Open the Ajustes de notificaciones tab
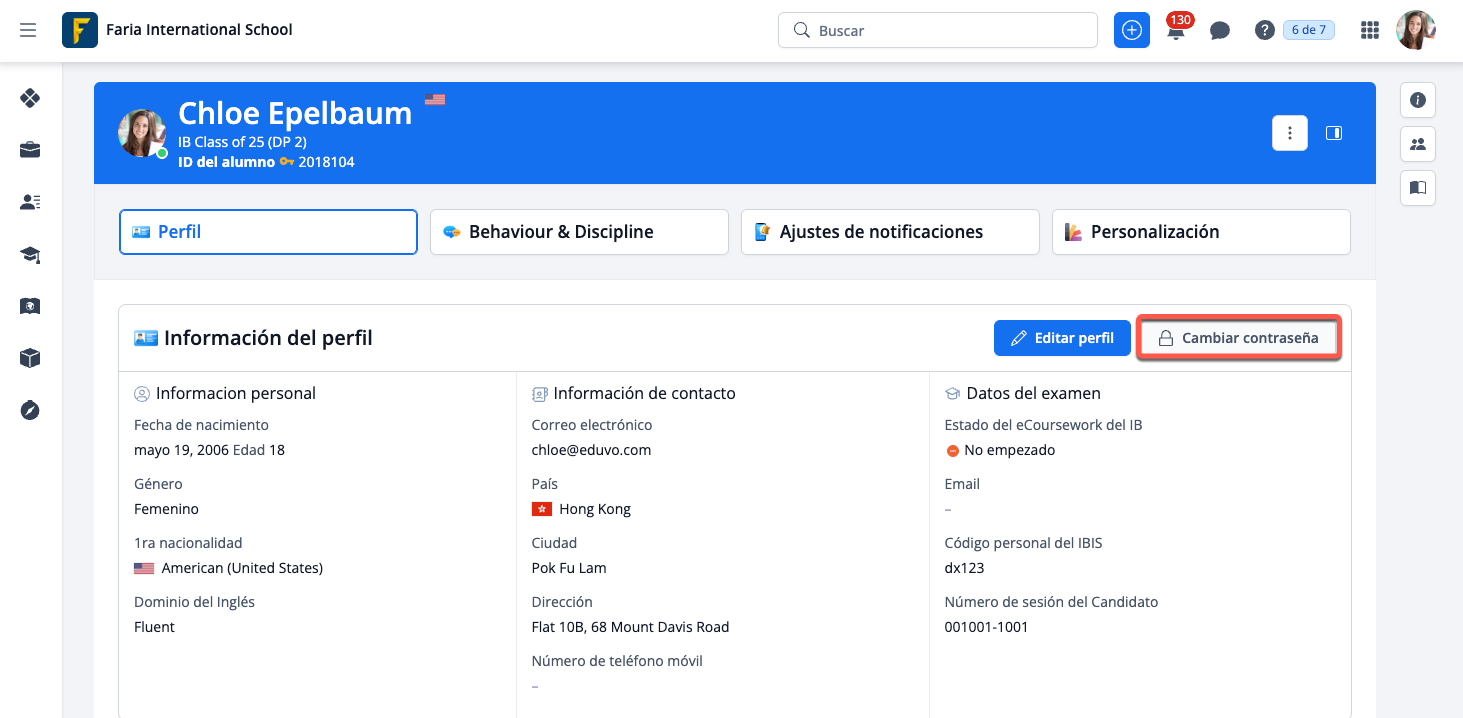 pos(890,232)
